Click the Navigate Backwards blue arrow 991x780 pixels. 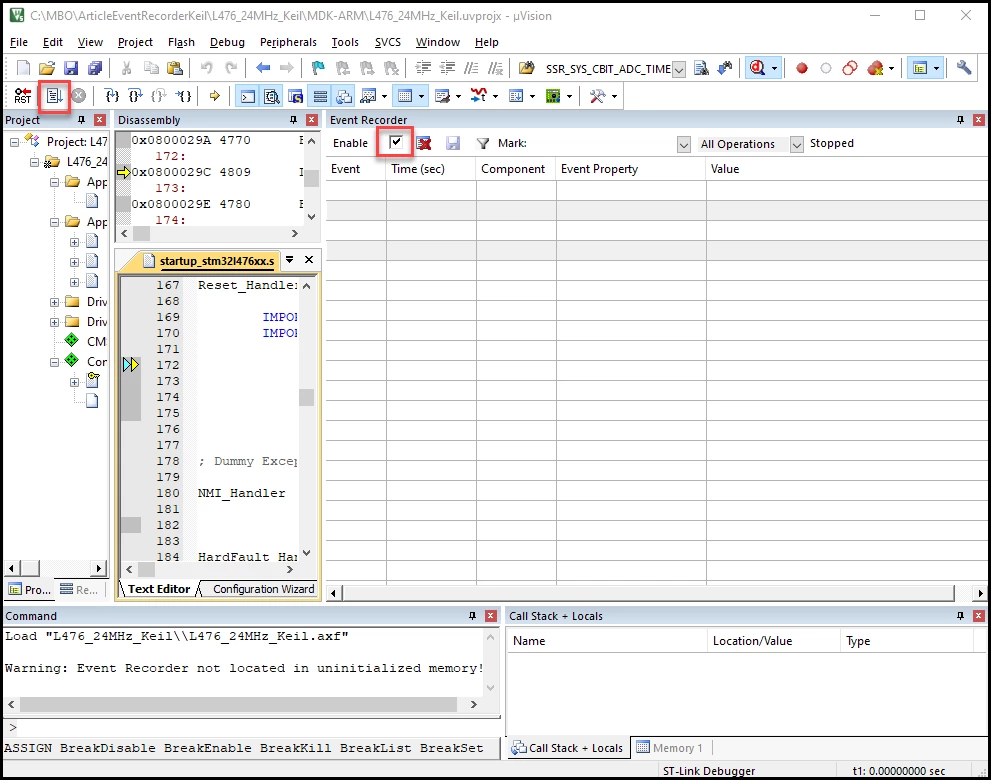click(x=263, y=68)
